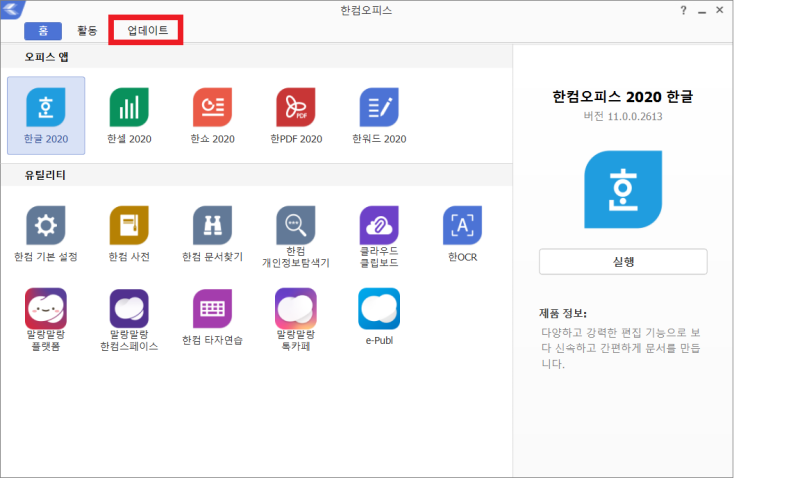The image size is (800, 478).
Task: Open the 한워드 2020 app
Action: click(379, 107)
